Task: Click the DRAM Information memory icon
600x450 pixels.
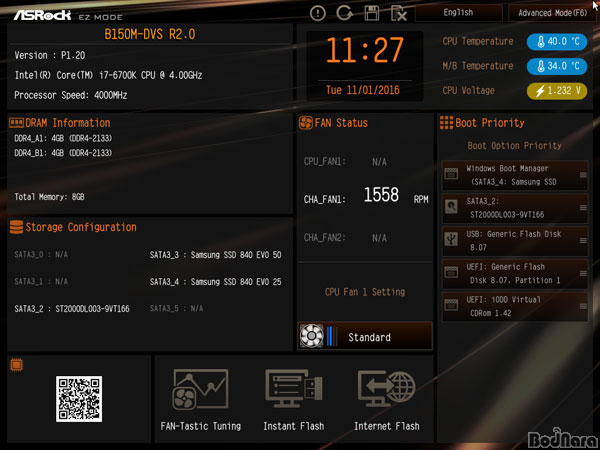Action: click(16, 123)
